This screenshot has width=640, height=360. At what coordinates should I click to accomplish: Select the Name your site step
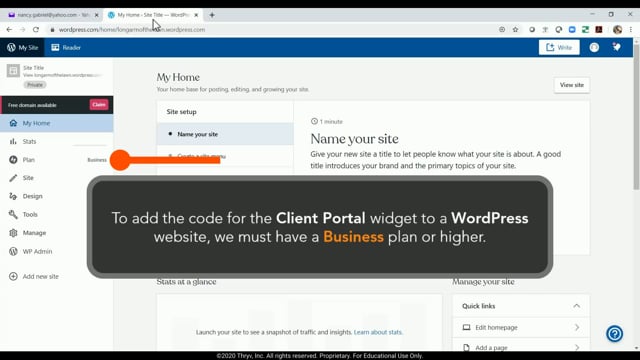225,134
